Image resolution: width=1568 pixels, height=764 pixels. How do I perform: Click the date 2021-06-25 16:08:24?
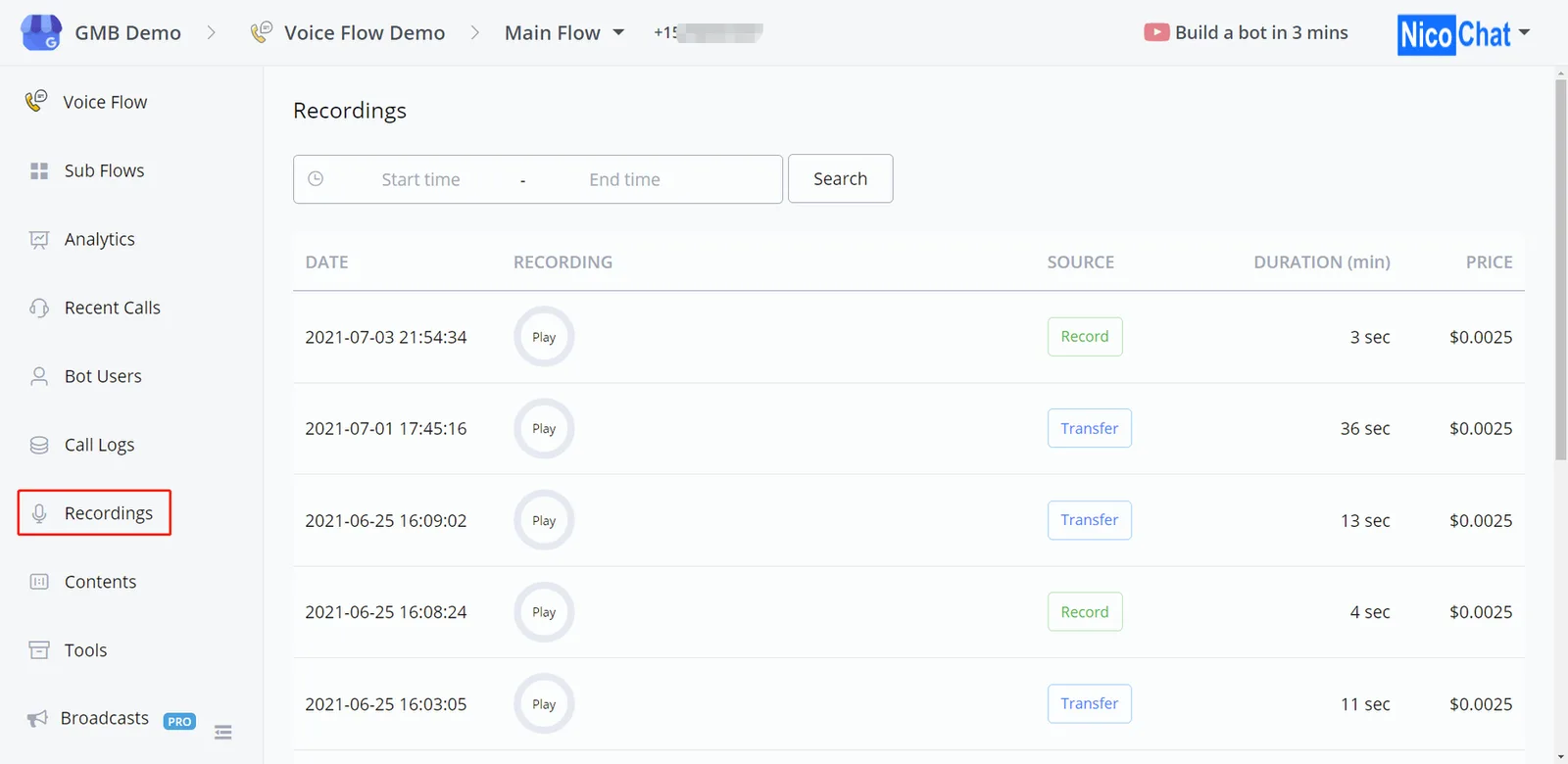click(386, 612)
